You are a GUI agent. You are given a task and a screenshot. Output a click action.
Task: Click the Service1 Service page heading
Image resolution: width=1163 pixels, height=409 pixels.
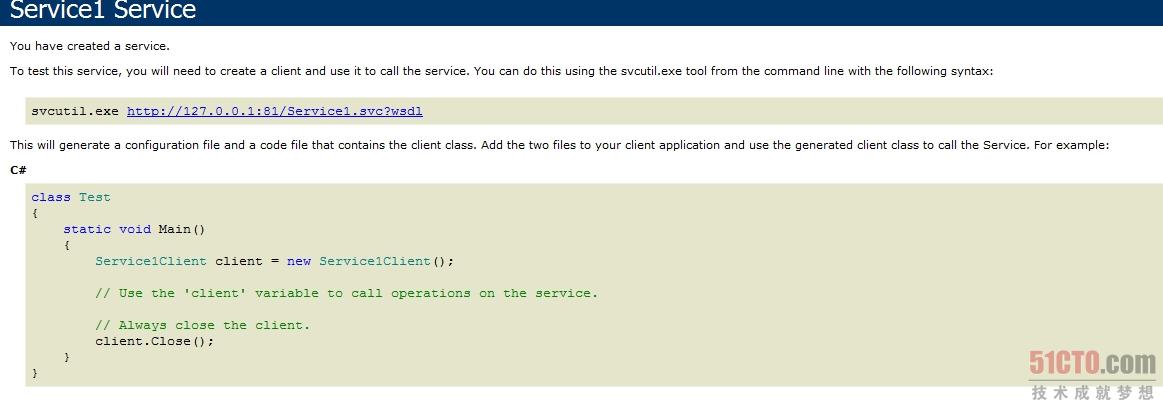pyautogui.click(x=103, y=10)
